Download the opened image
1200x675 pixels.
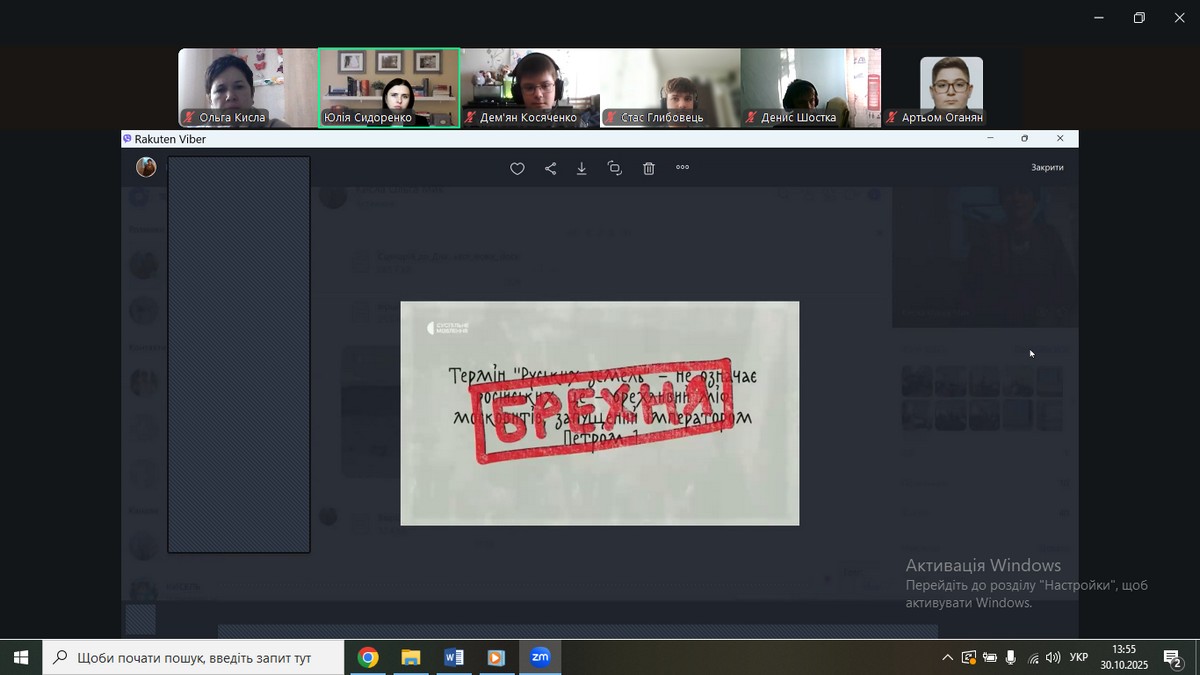point(582,169)
